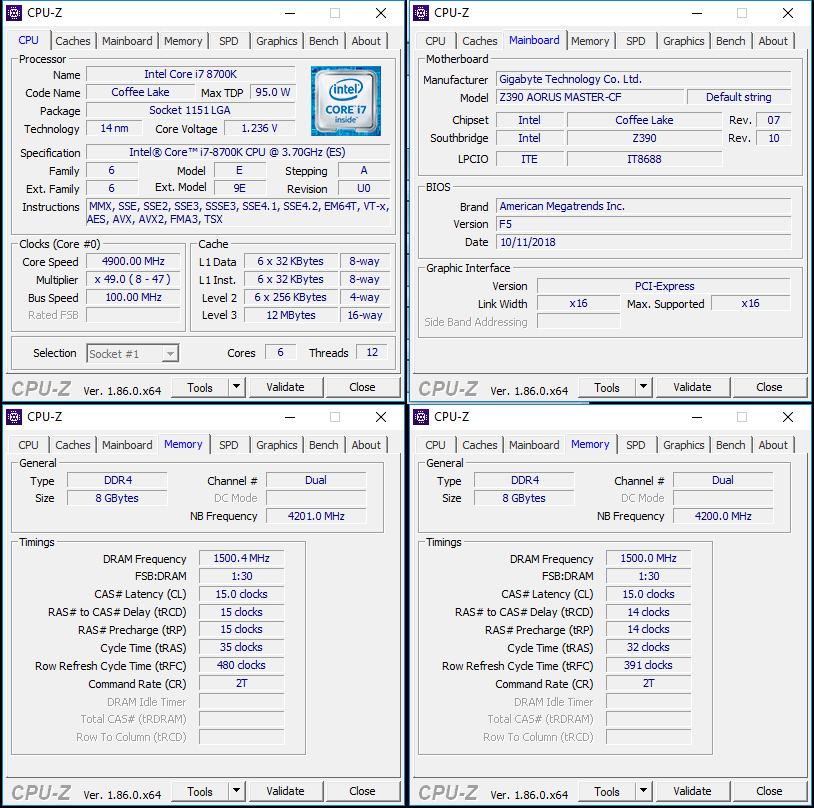The height and width of the screenshot is (808, 814).
Task: Click Validate button in bottom-left Memory window
Action: pos(286,791)
